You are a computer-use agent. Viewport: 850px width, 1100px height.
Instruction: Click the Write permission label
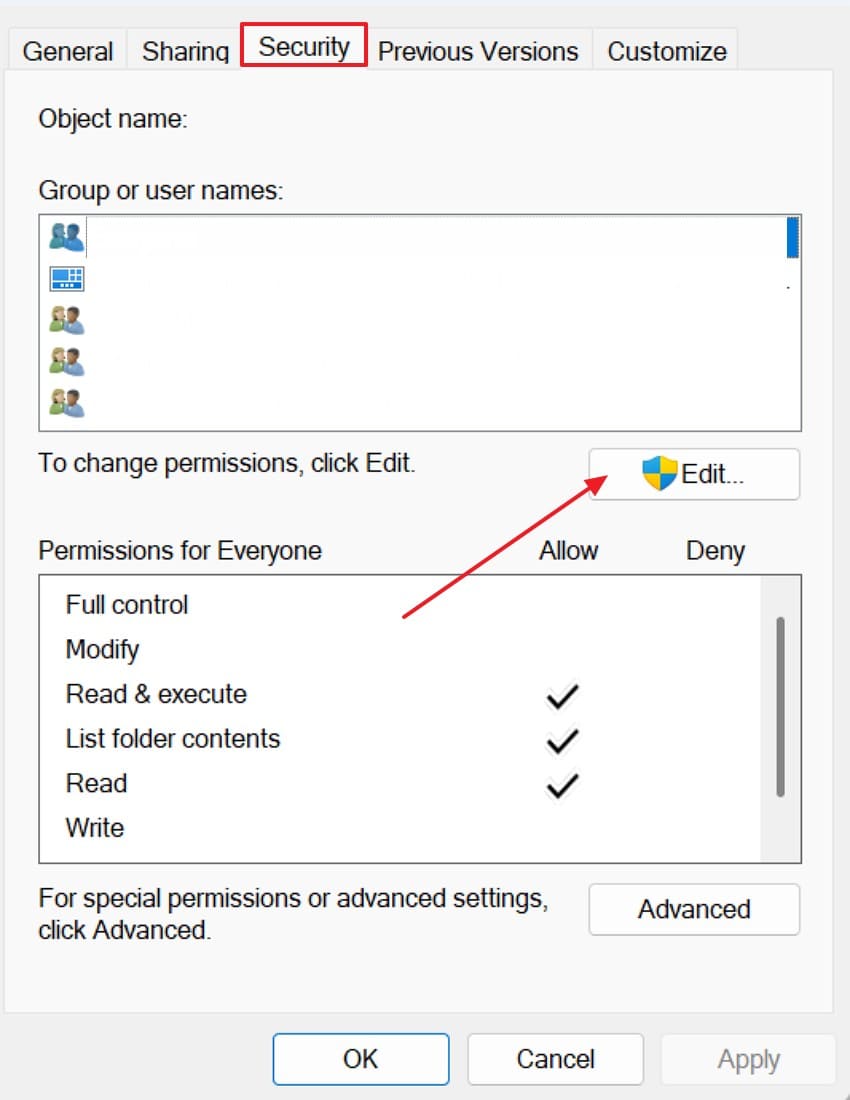tap(95, 828)
